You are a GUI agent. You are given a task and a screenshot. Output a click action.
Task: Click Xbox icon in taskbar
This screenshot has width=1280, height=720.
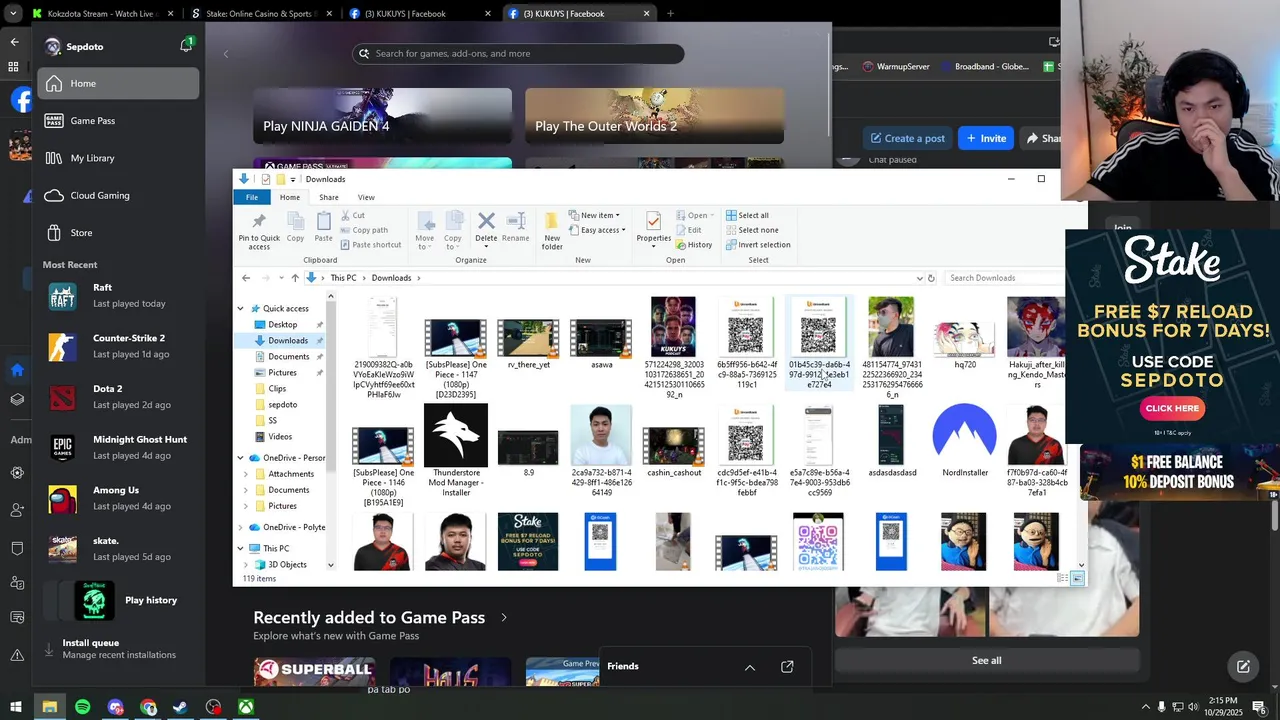[245, 707]
